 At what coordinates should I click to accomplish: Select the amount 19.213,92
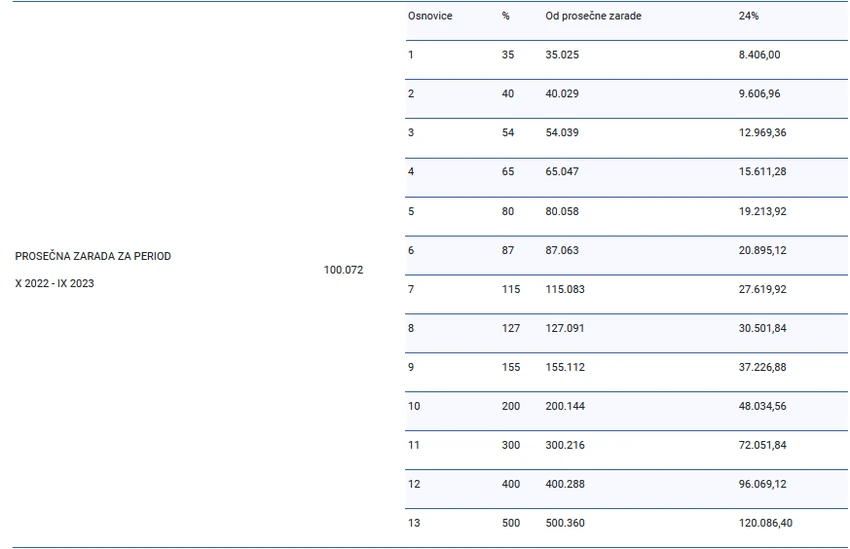point(762,211)
